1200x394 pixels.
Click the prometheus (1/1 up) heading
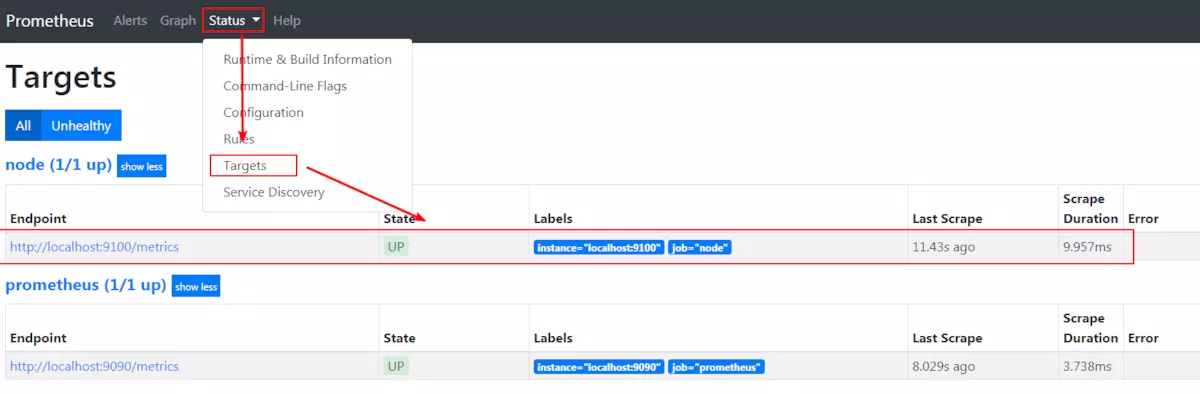(85, 285)
